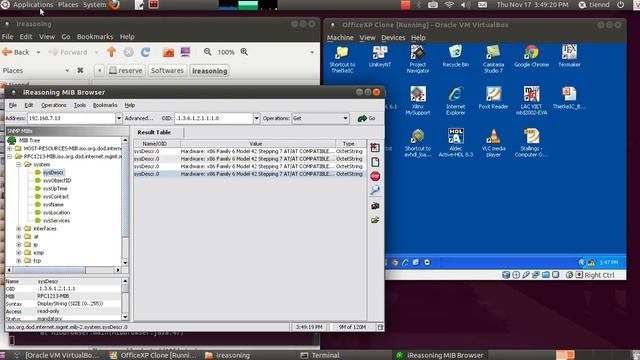Viewport: 640px width, 360px height.
Task: Expand the tcp folder in MIB tree
Action: (19, 260)
